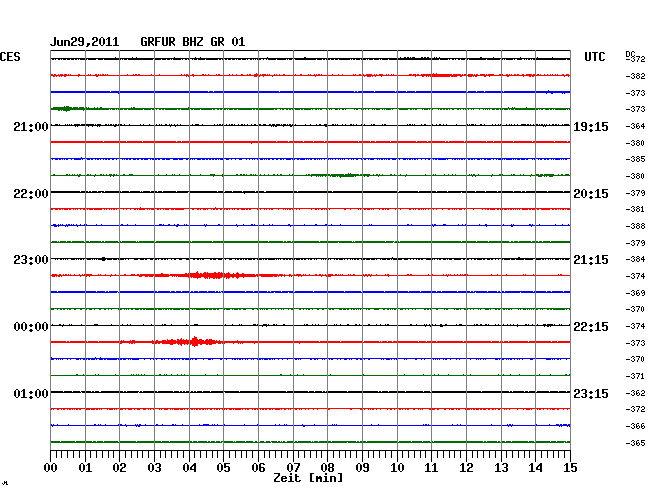Click minute tick label "13" on the x-axis
The height and width of the screenshot is (494, 650).
501,467
